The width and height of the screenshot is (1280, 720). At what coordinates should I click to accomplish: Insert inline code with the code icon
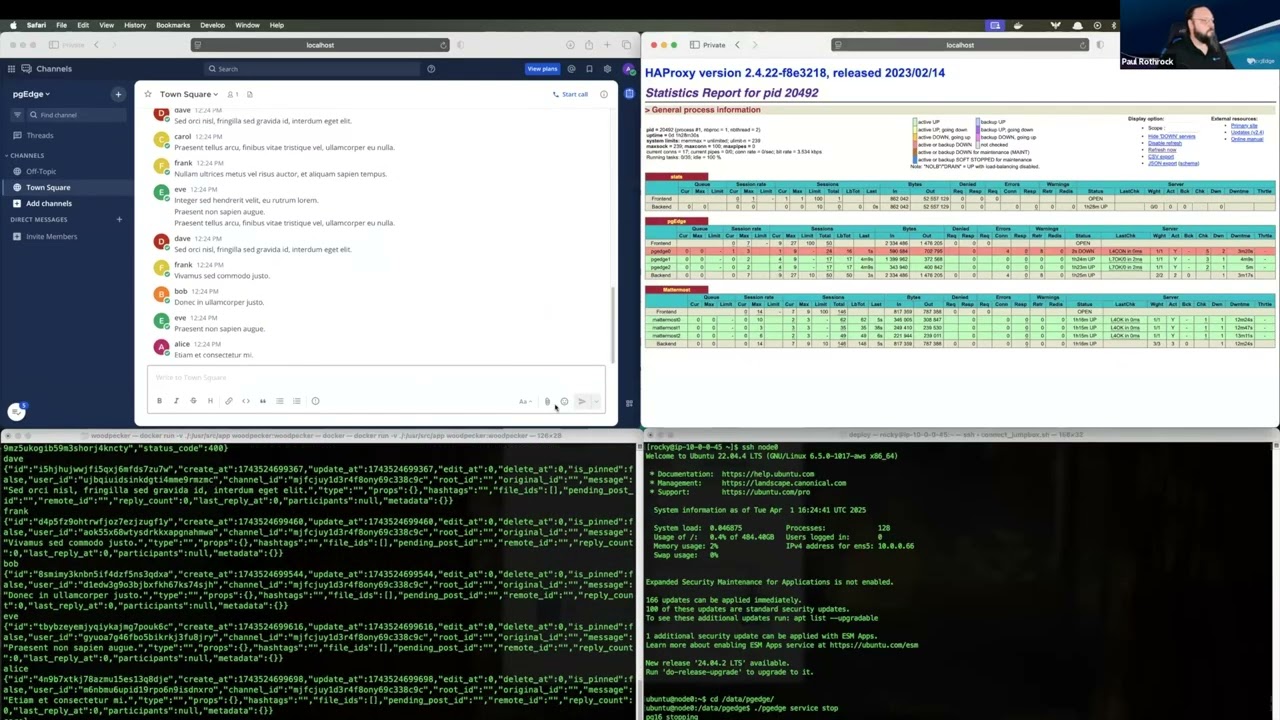point(245,401)
